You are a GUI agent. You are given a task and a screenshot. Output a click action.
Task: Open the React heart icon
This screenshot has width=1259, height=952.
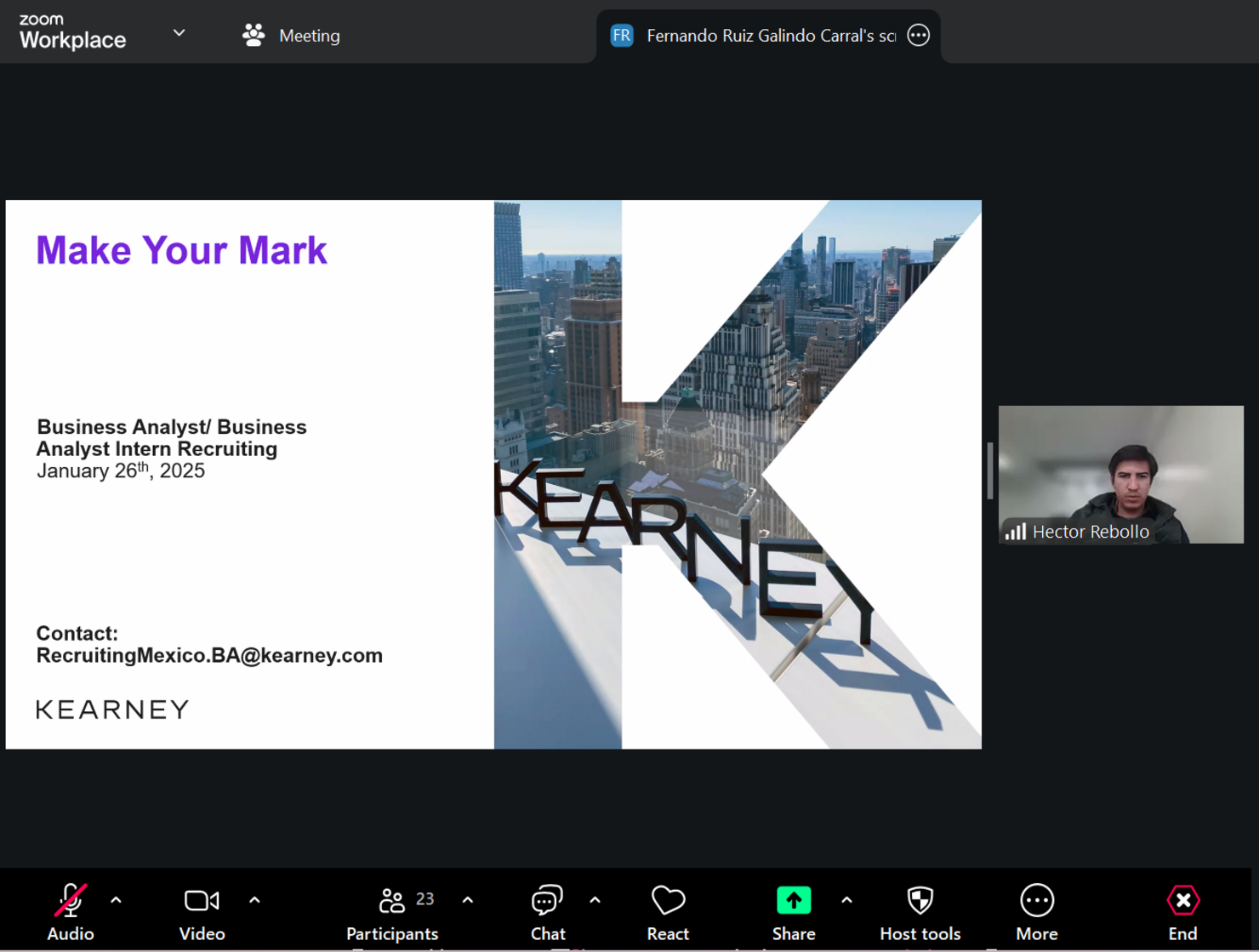pos(668,900)
